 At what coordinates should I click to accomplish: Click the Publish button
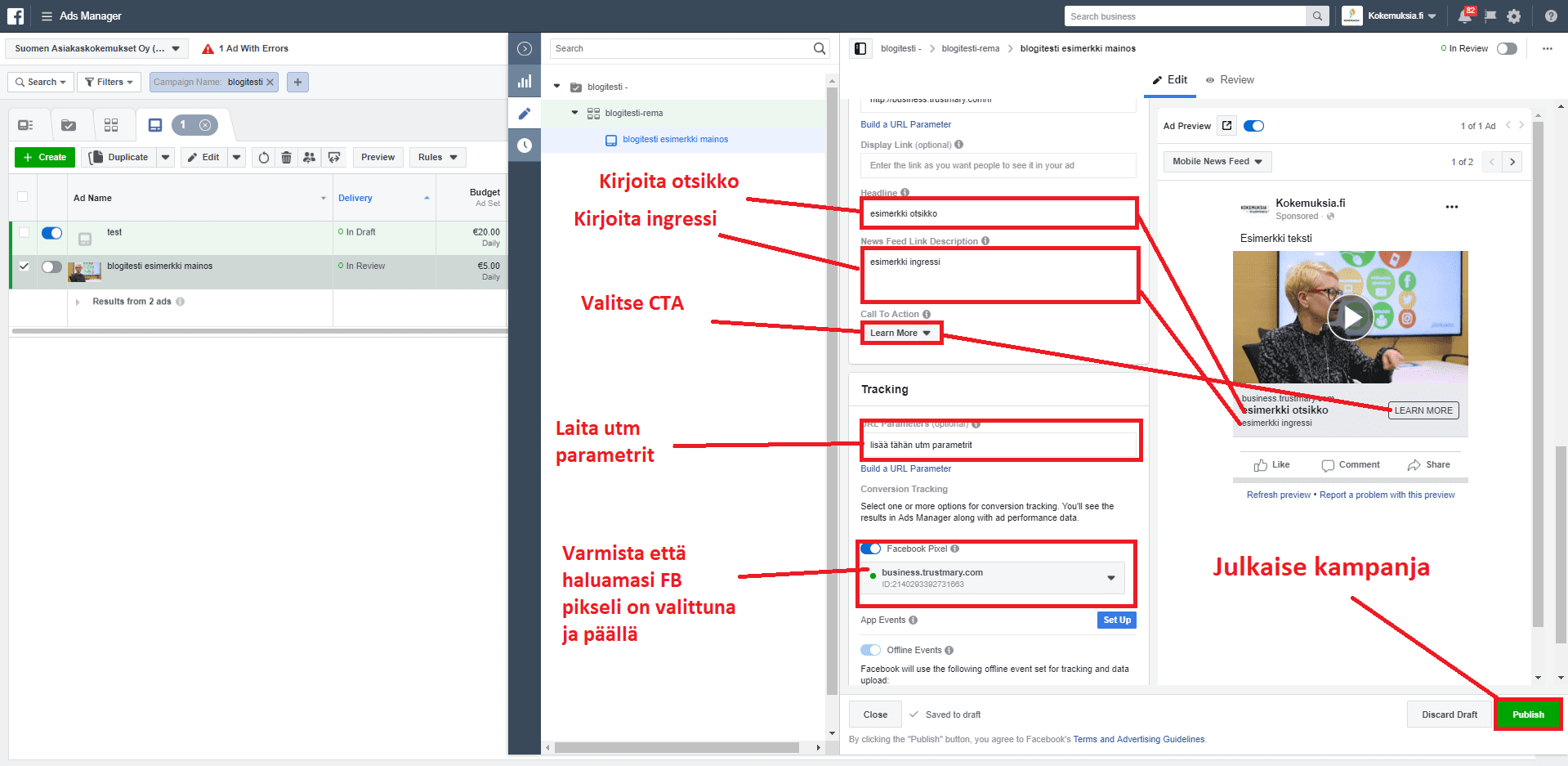tap(1528, 714)
